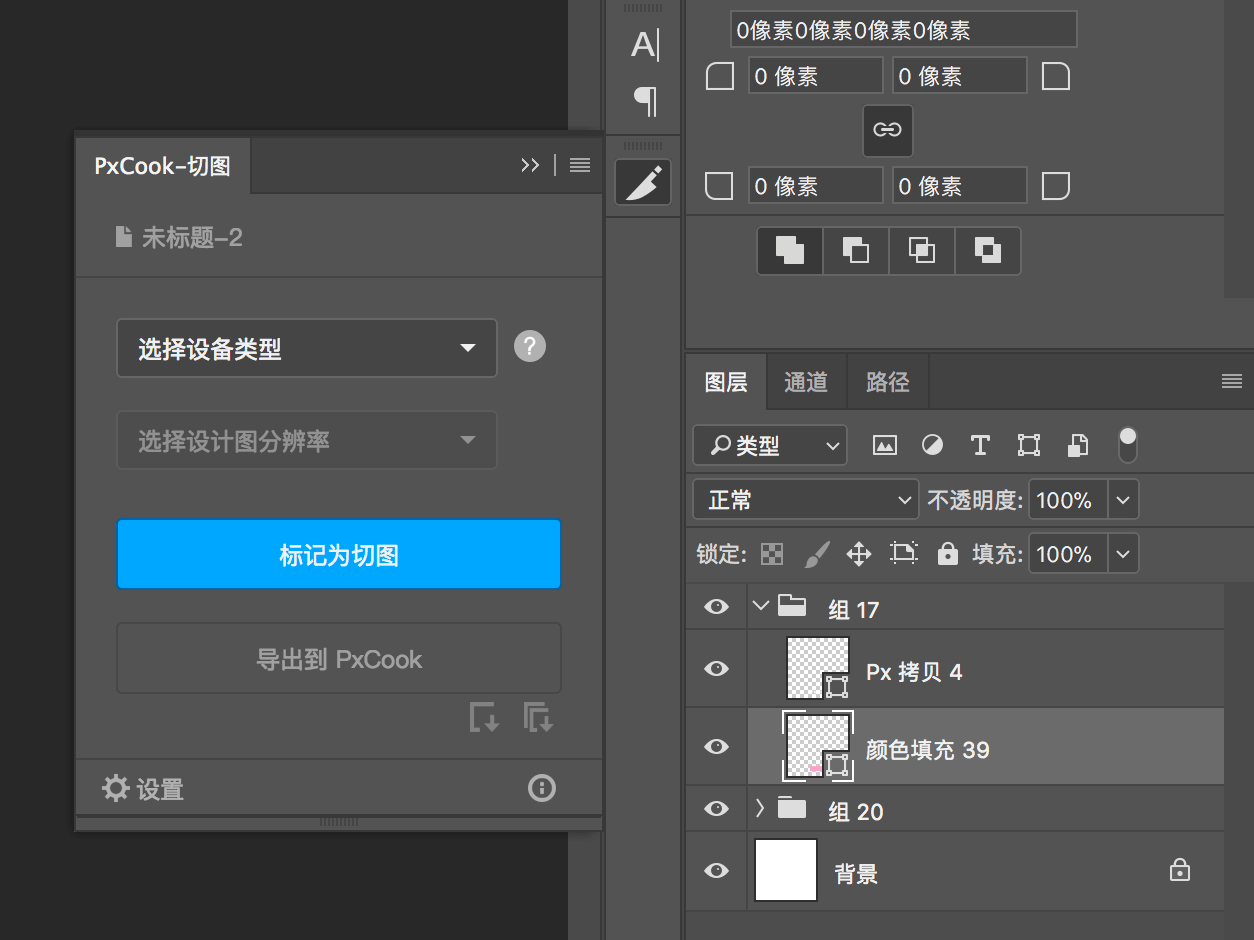Screen dimensions: 1254x940
Task: Toggle the layer filter on/off switch
Action: click(x=1128, y=445)
